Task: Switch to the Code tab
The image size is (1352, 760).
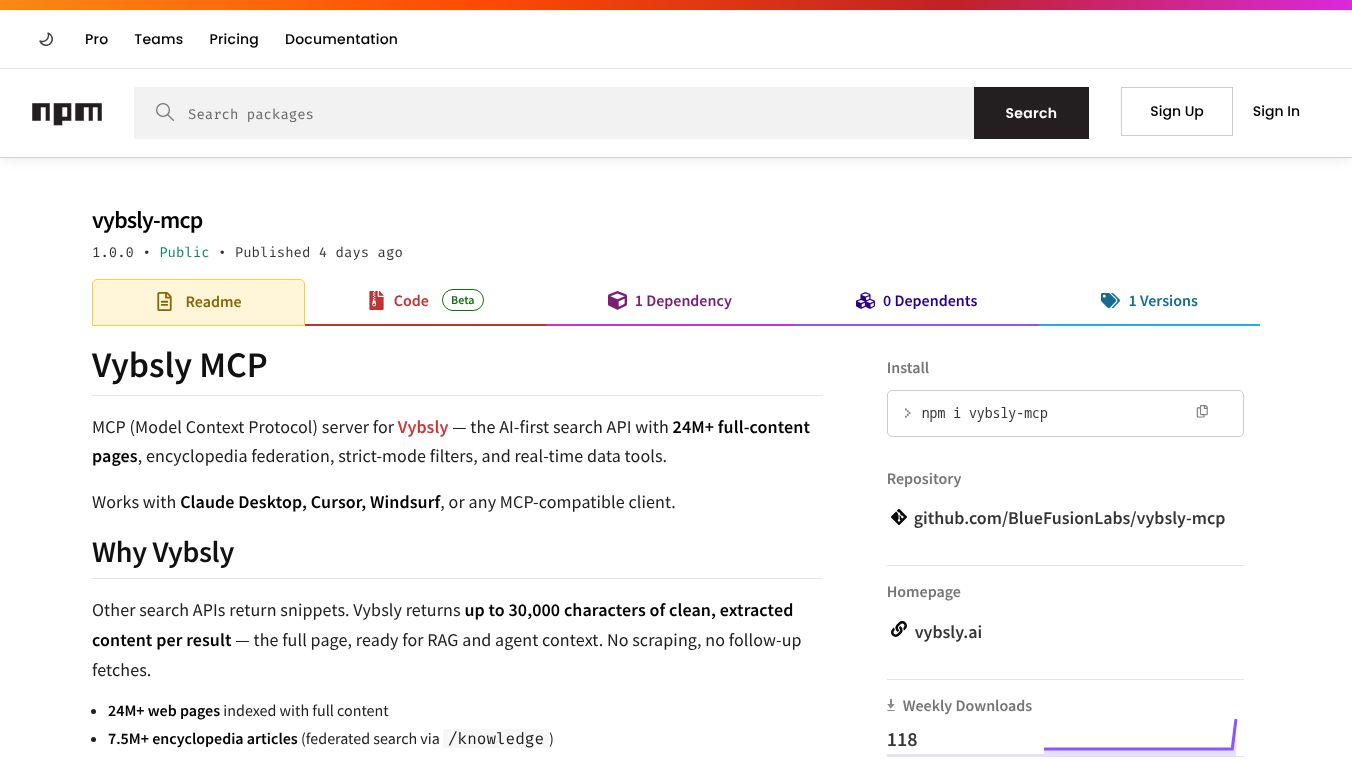Action: 425,301
